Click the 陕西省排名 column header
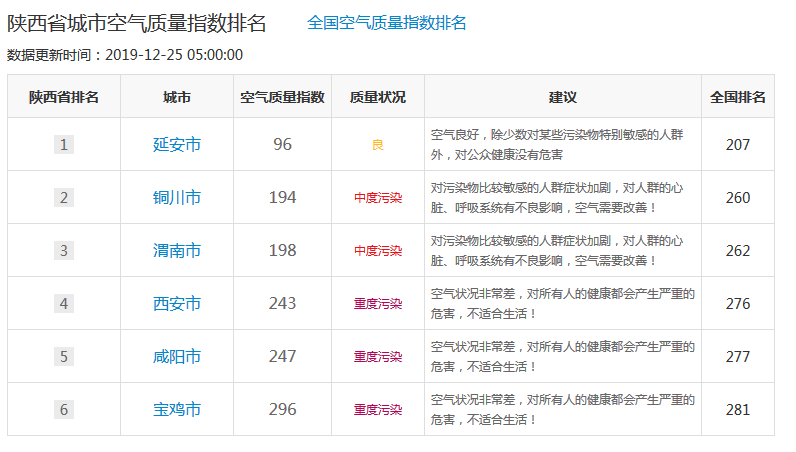The image size is (796, 452). (x=64, y=97)
